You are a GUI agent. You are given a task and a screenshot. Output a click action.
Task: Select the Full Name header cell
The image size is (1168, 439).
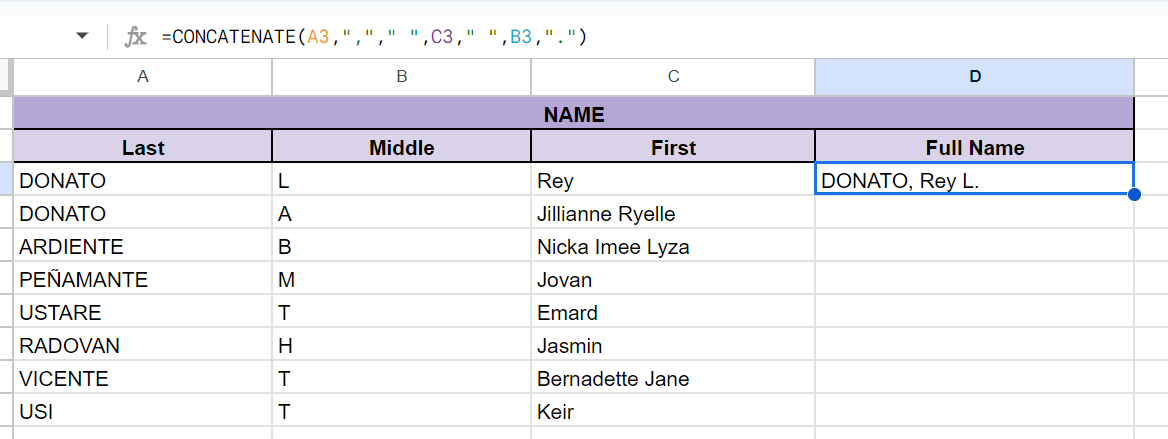tap(974, 147)
